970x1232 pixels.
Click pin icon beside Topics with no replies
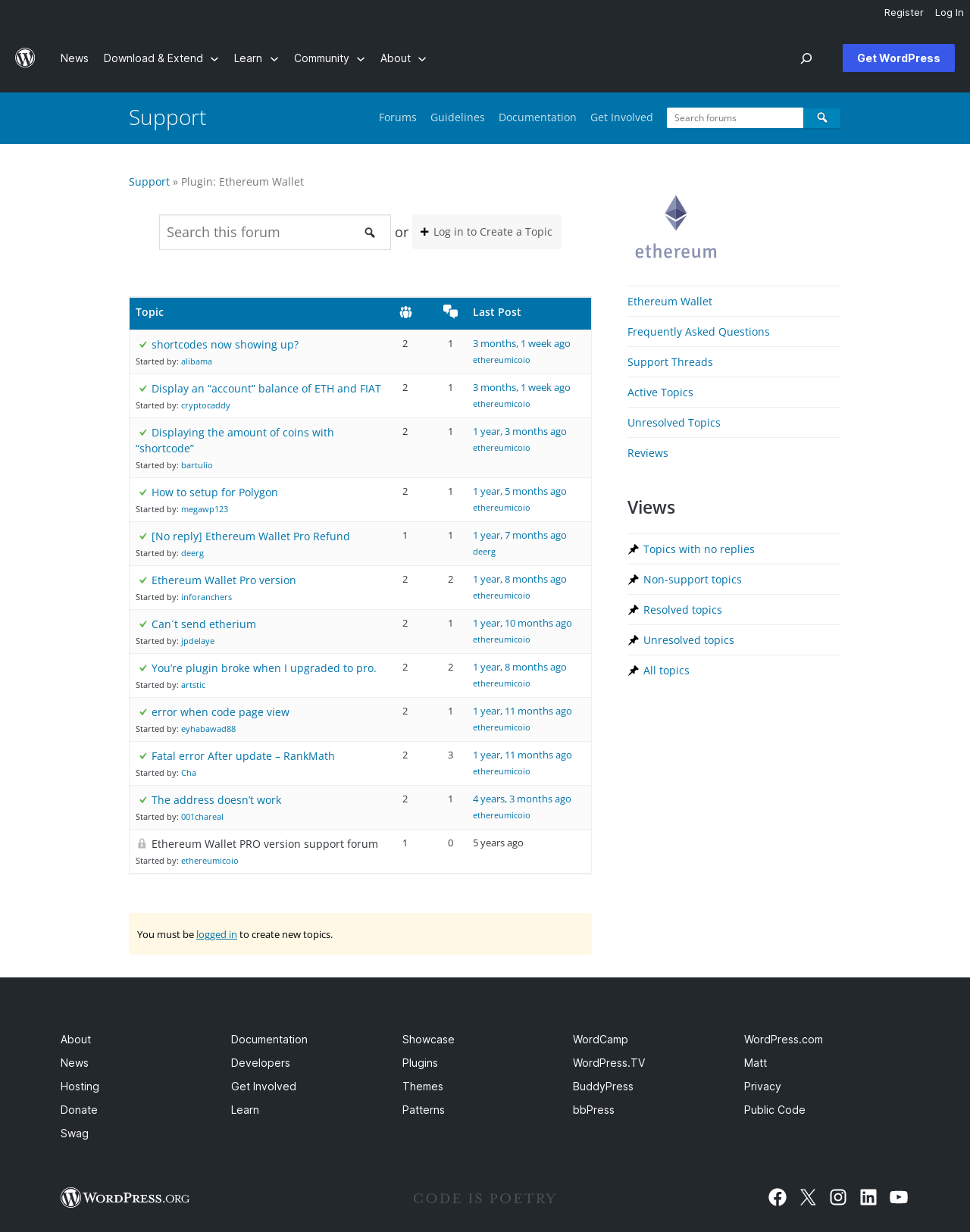tap(634, 549)
